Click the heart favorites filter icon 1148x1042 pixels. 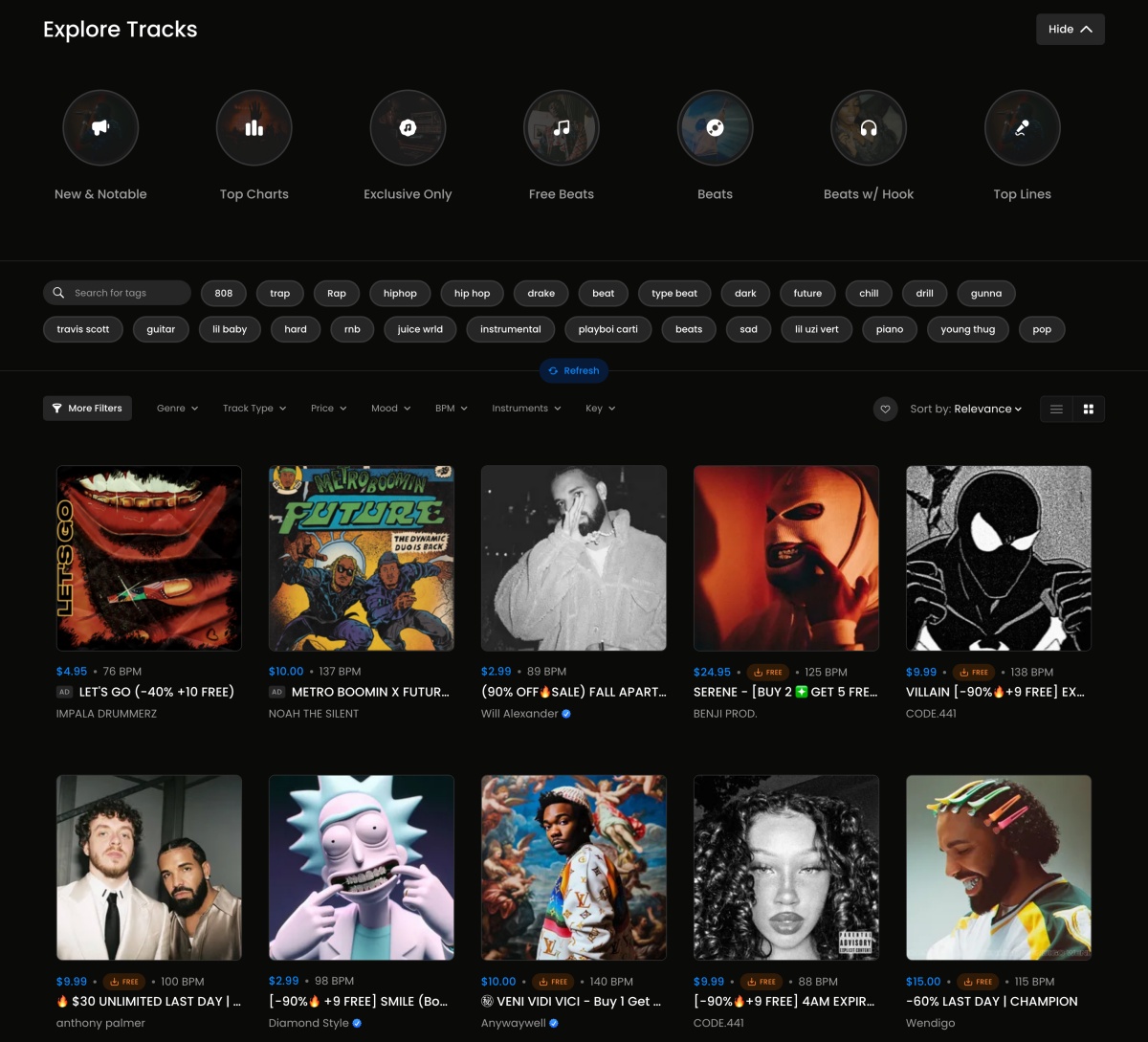tap(885, 409)
